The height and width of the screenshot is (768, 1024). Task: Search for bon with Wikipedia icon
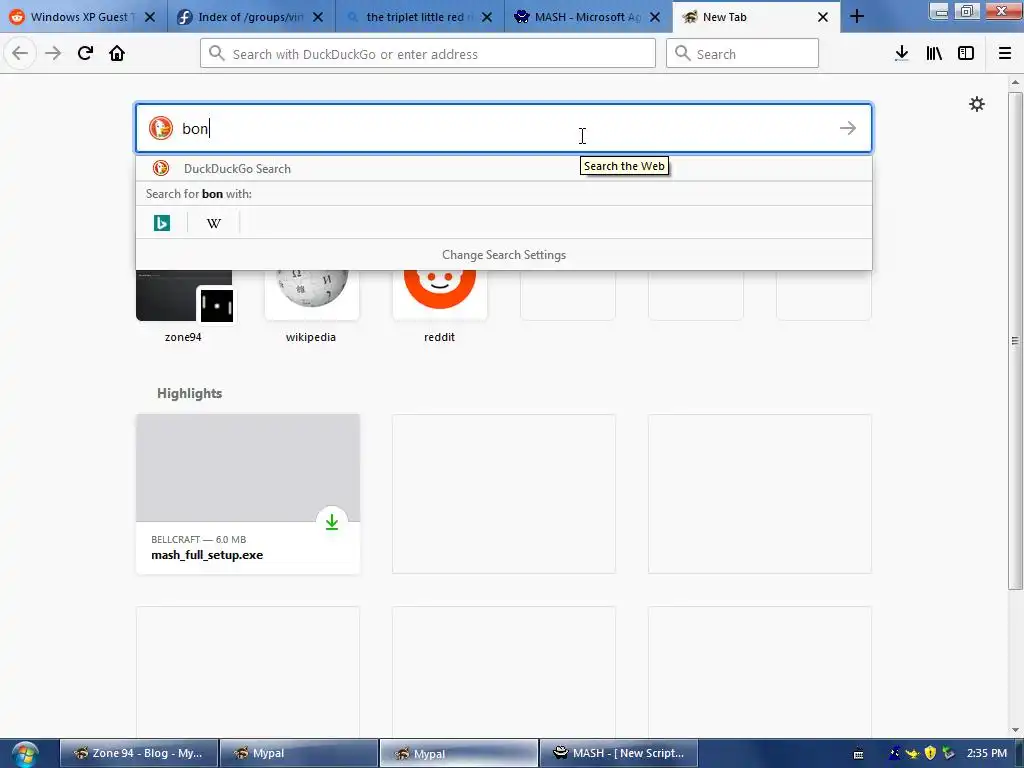[x=214, y=223]
